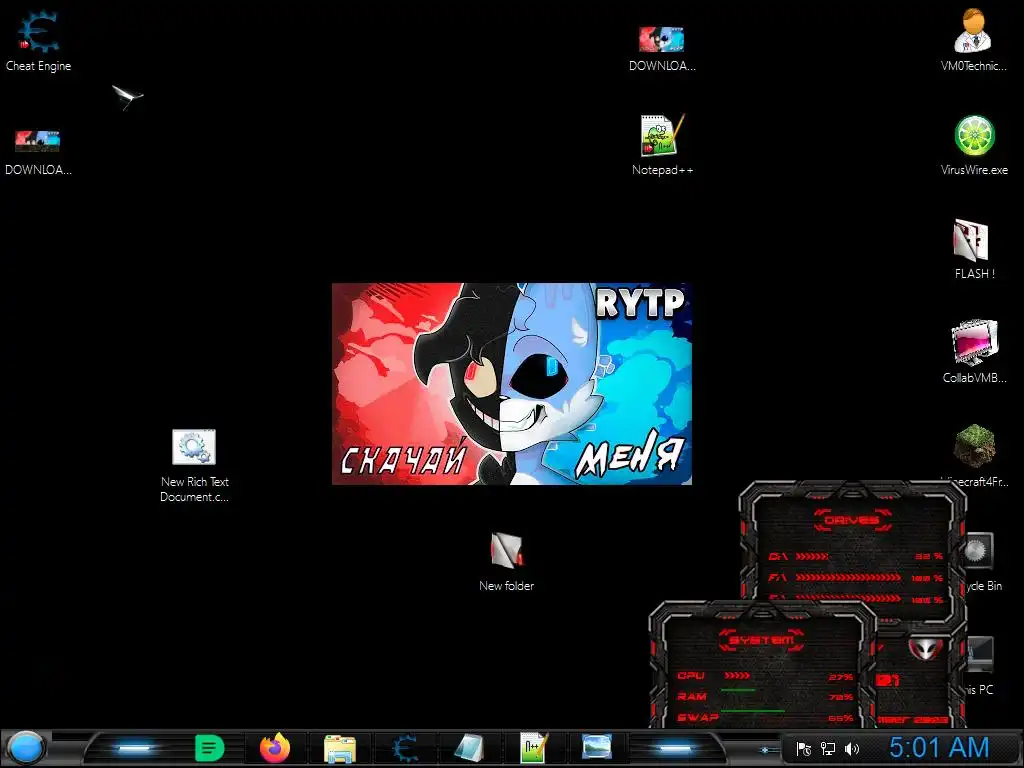Select the New Rich Text Document file
The width and height of the screenshot is (1024, 768).
194,465
